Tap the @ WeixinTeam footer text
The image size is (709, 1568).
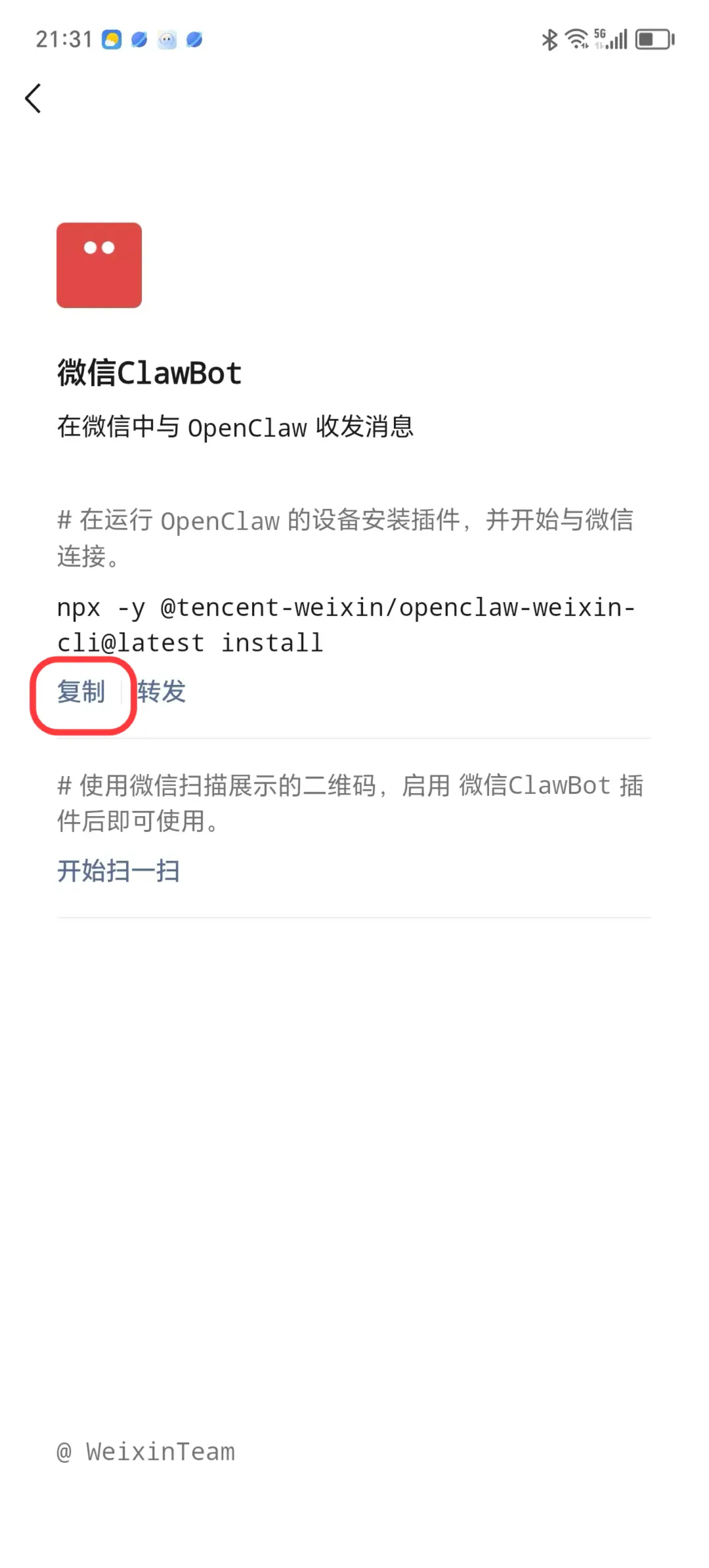[x=146, y=1452]
